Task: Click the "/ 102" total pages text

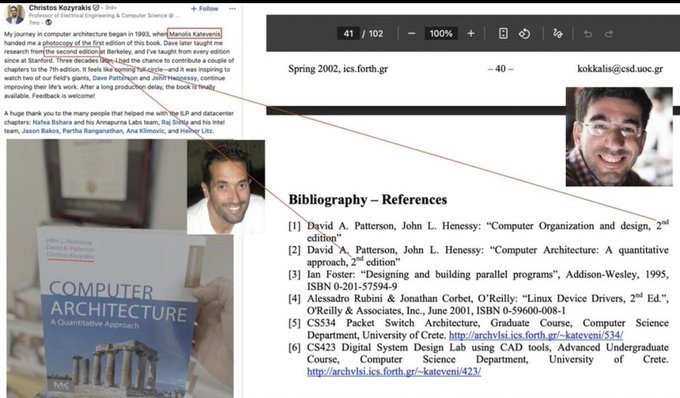Action: (x=373, y=33)
